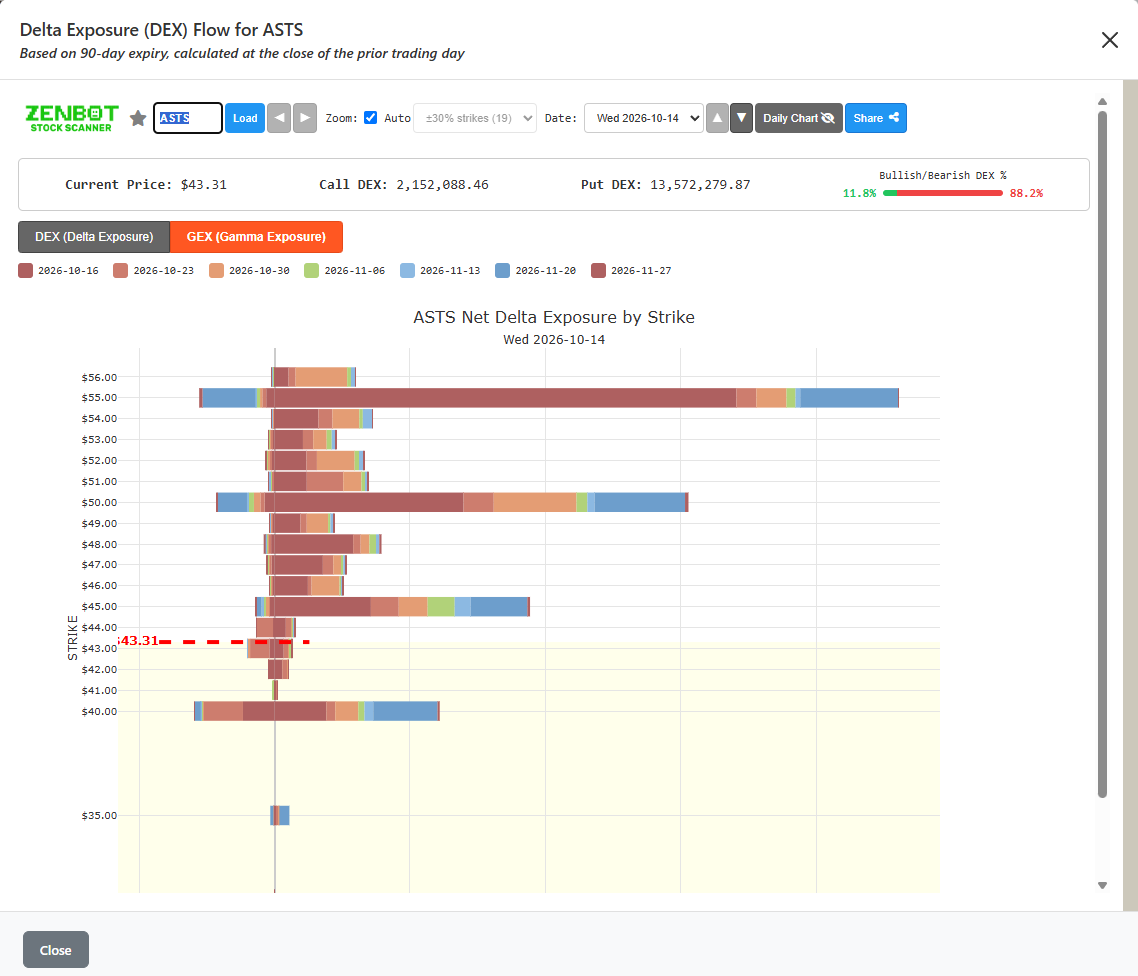Close dialog with X icon
Screen dimensions: 1138x976
click(1110, 40)
